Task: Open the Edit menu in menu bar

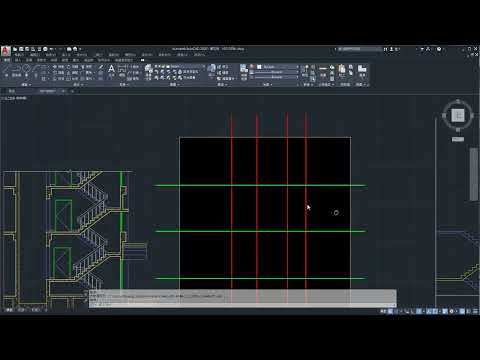Action: click(35, 55)
